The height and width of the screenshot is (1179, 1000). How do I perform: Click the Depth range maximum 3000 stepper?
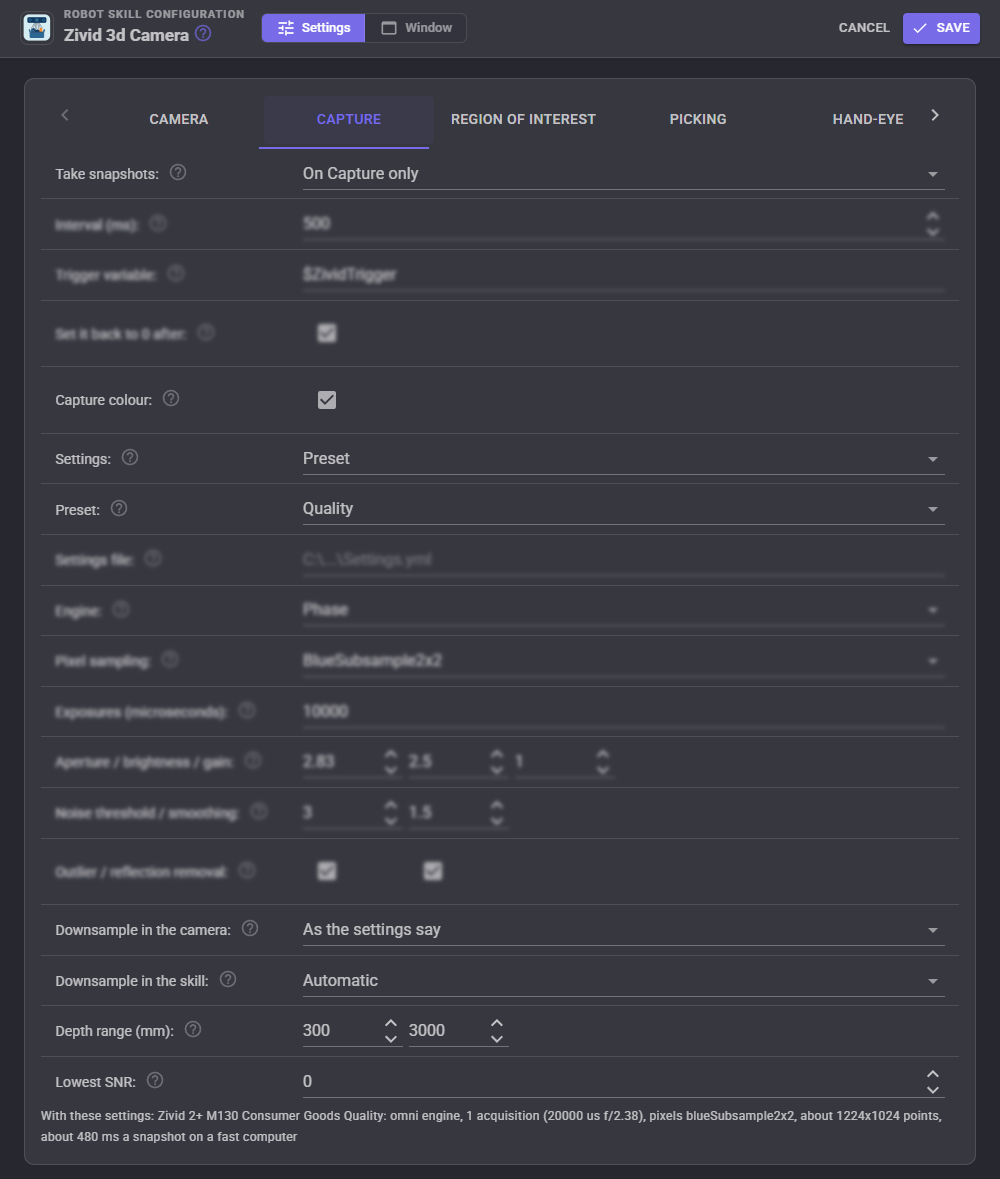click(x=496, y=1031)
